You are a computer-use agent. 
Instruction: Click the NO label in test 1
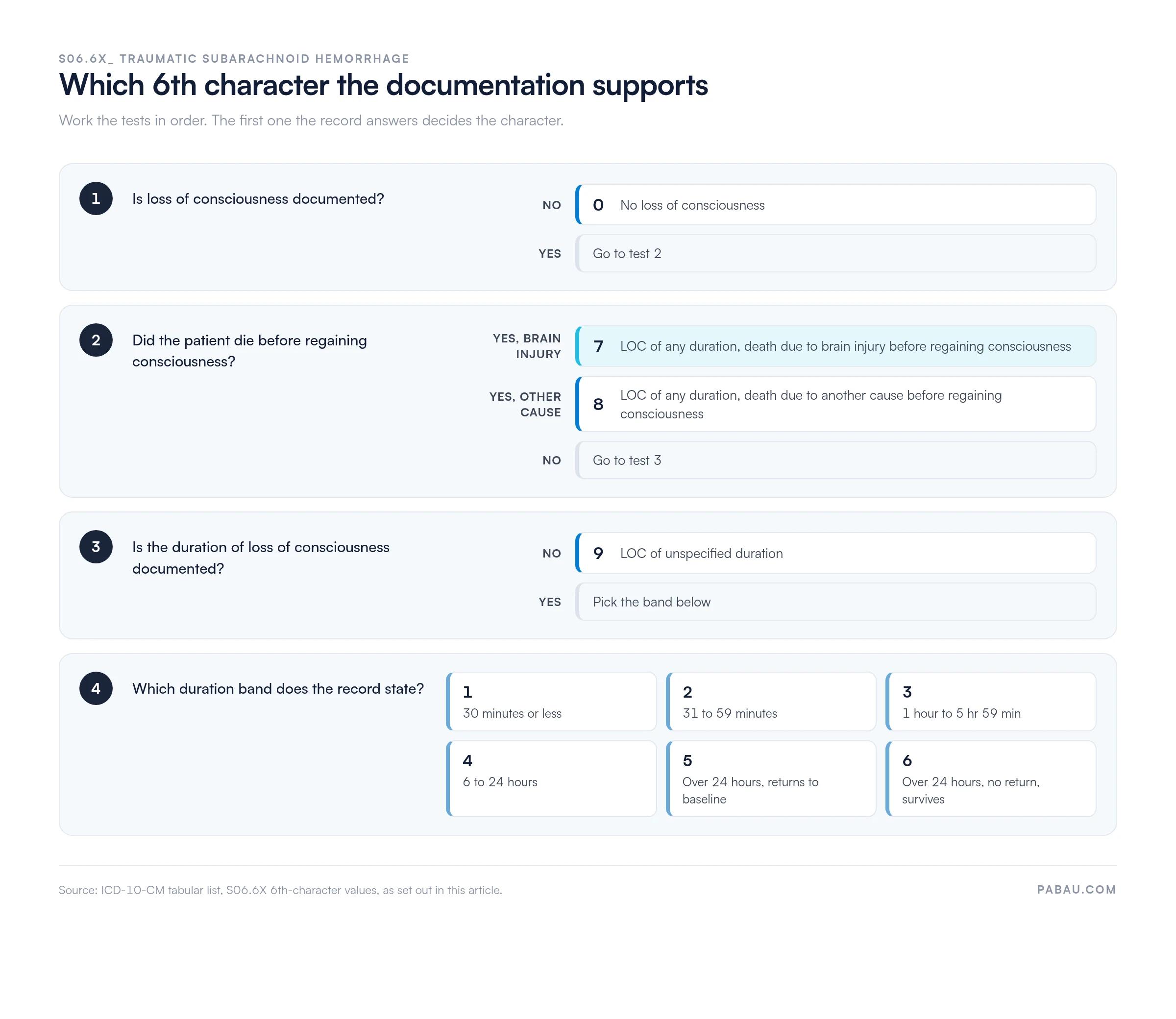(552, 205)
